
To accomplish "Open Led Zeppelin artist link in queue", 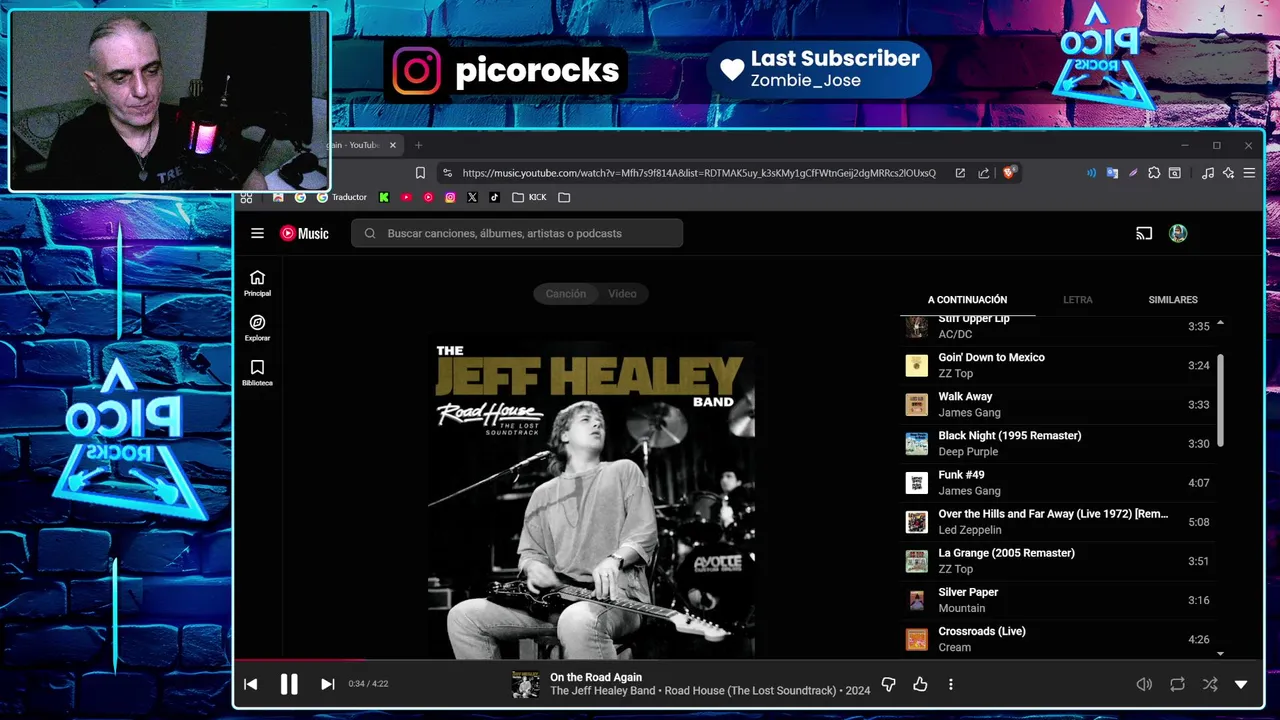I will pyautogui.click(x=969, y=529).
